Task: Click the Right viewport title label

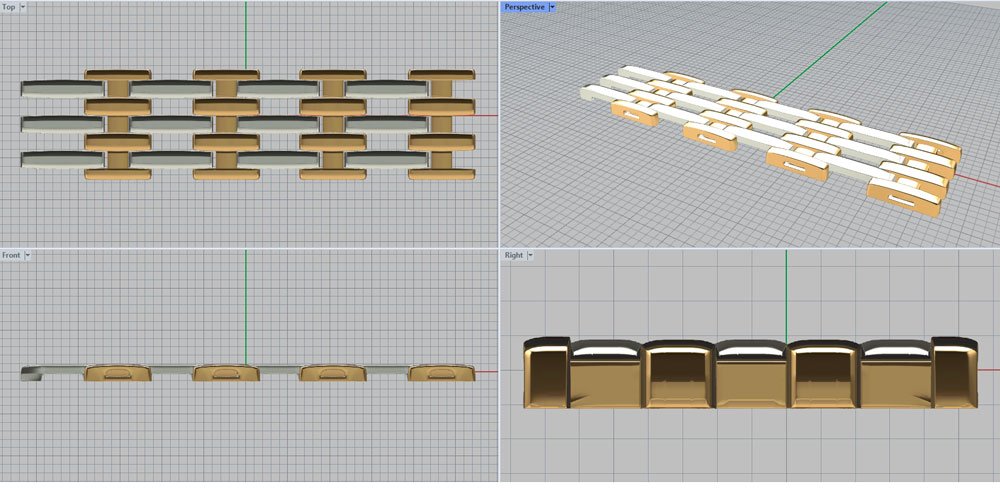Action: pyautogui.click(x=514, y=255)
